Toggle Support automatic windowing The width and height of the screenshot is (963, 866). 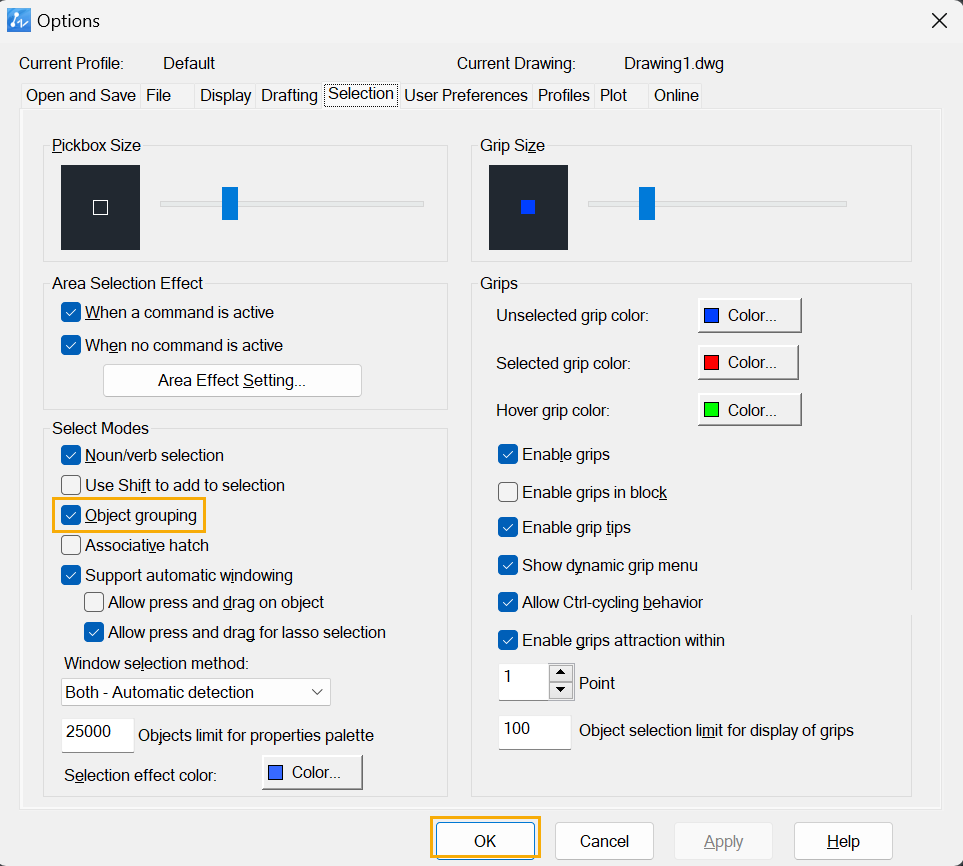tap(71, 575)
